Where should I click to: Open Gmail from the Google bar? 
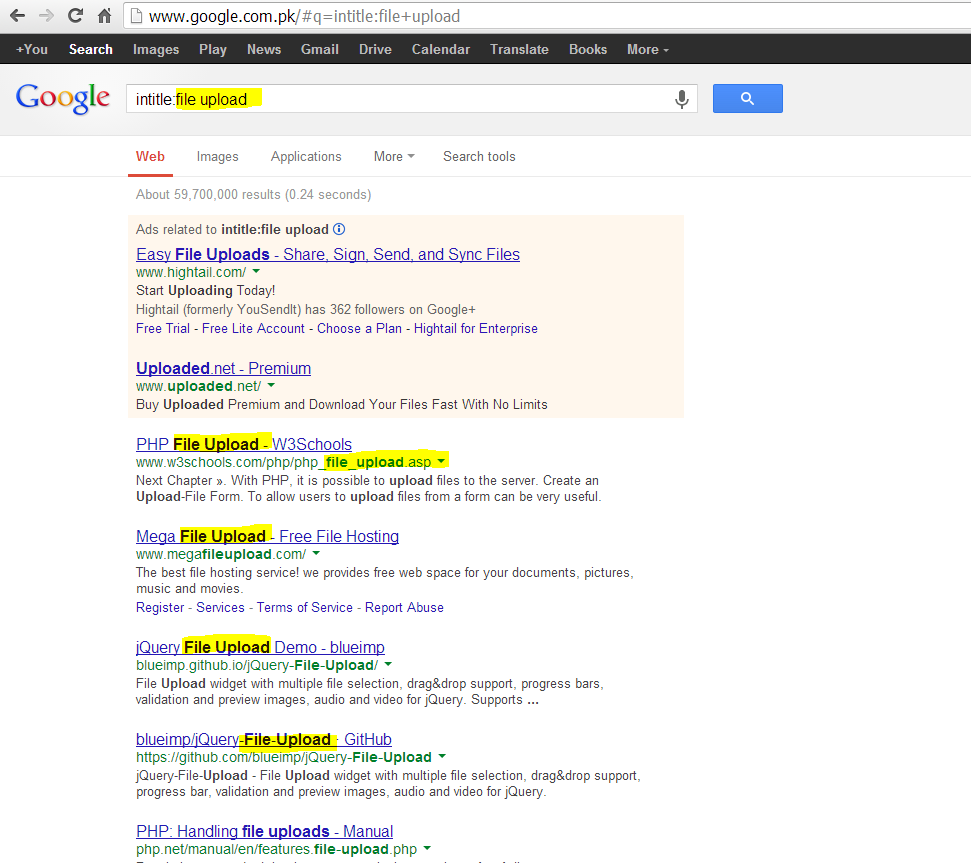tap(320, 50)
